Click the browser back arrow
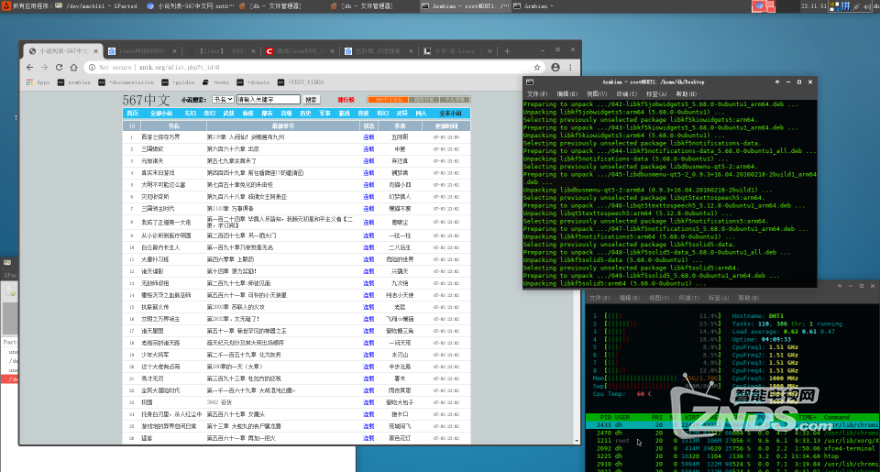Screen dimensions: 881x472 point(30,67)
